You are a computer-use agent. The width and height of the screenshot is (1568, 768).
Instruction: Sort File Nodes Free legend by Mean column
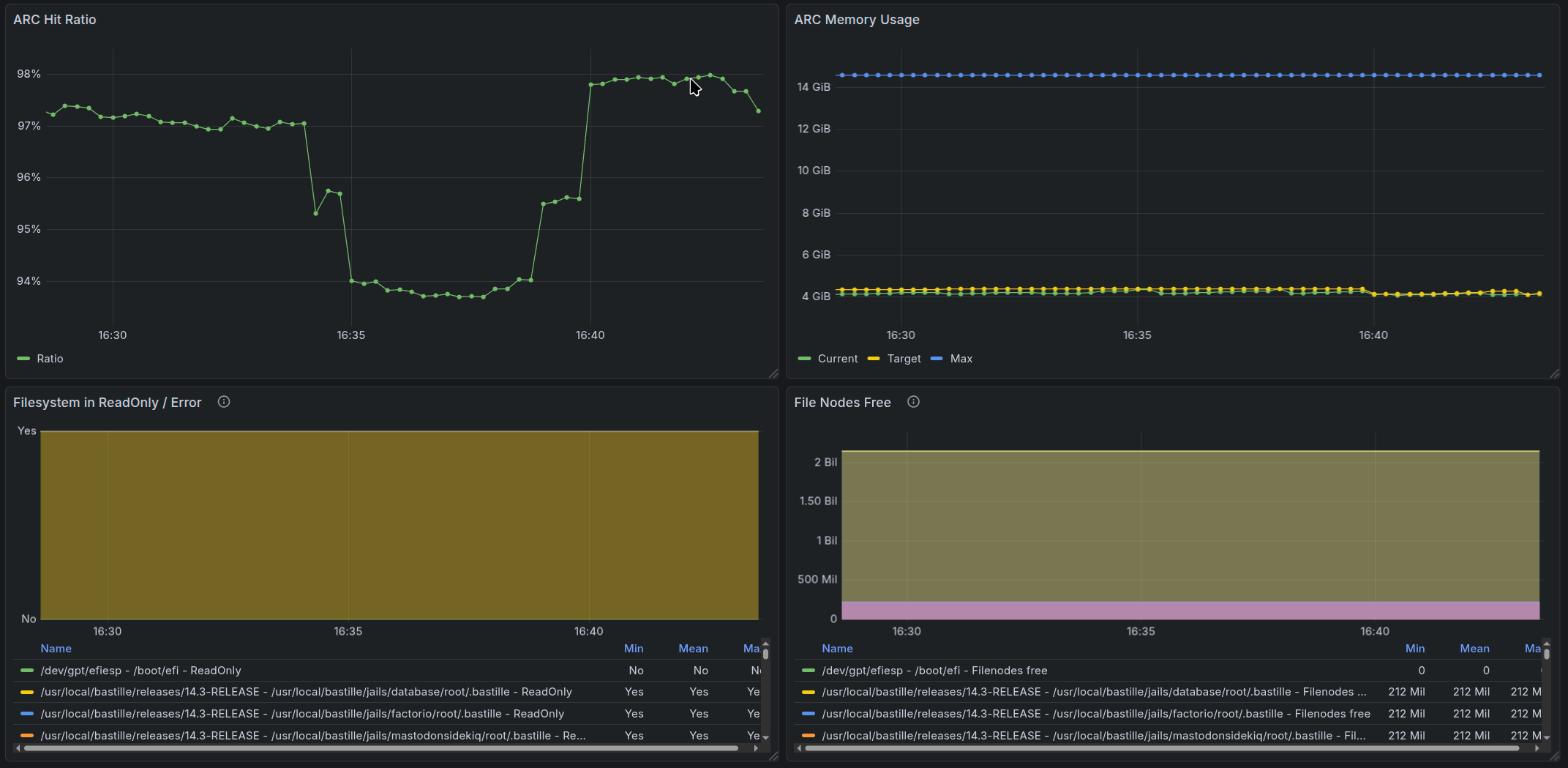tap(1474, 649)
